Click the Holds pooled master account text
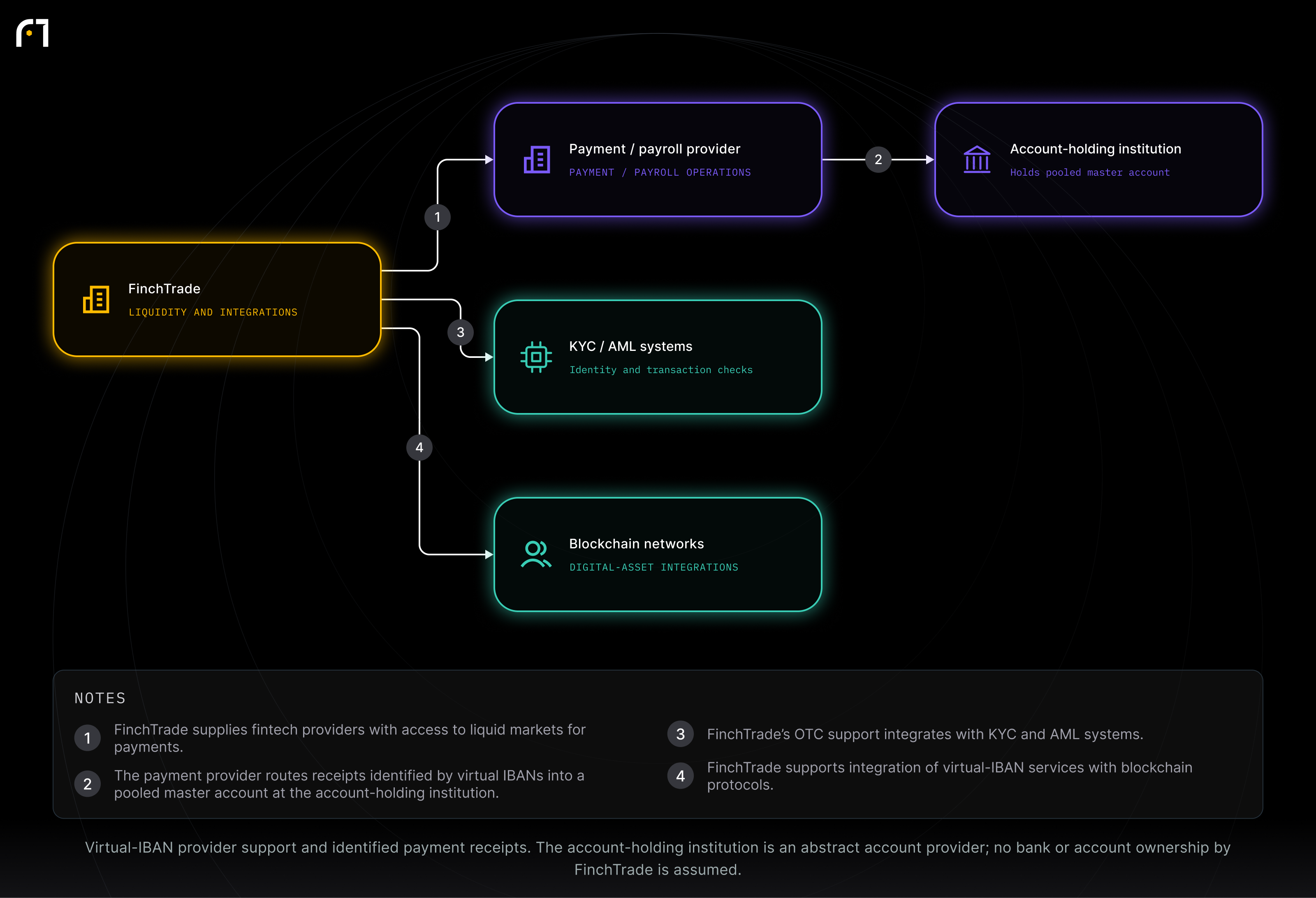 tap(1090, 172)
